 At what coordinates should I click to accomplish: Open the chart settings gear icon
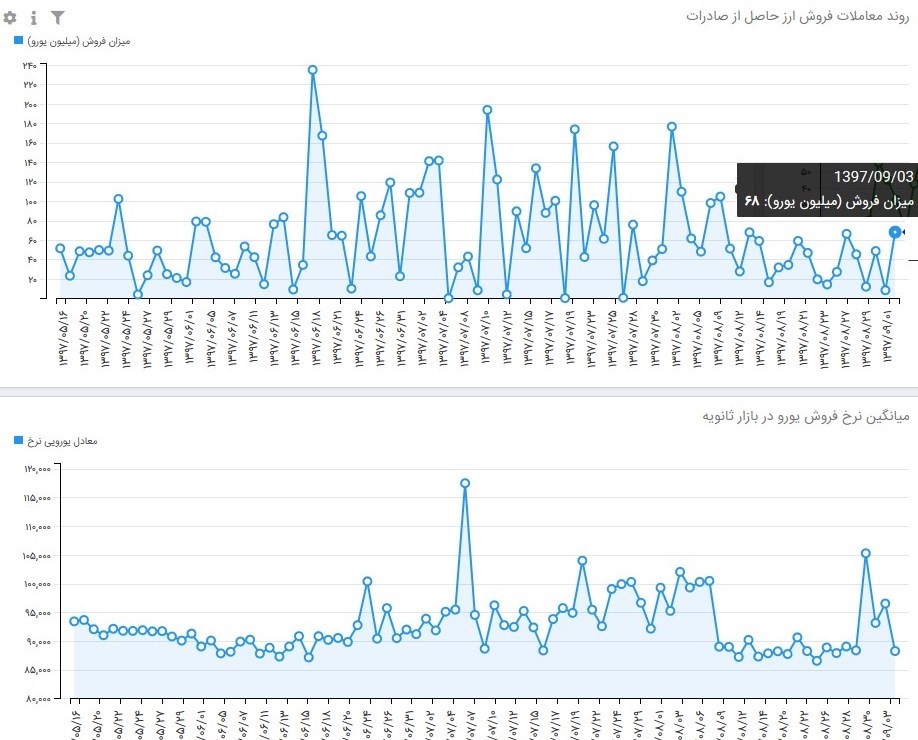click(11, 18)
